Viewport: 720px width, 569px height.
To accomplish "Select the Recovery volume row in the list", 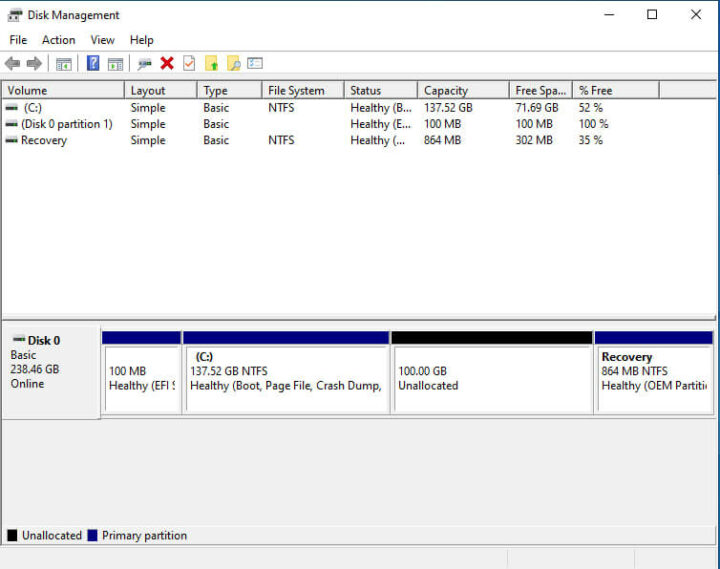I will [x=43, y=141].
